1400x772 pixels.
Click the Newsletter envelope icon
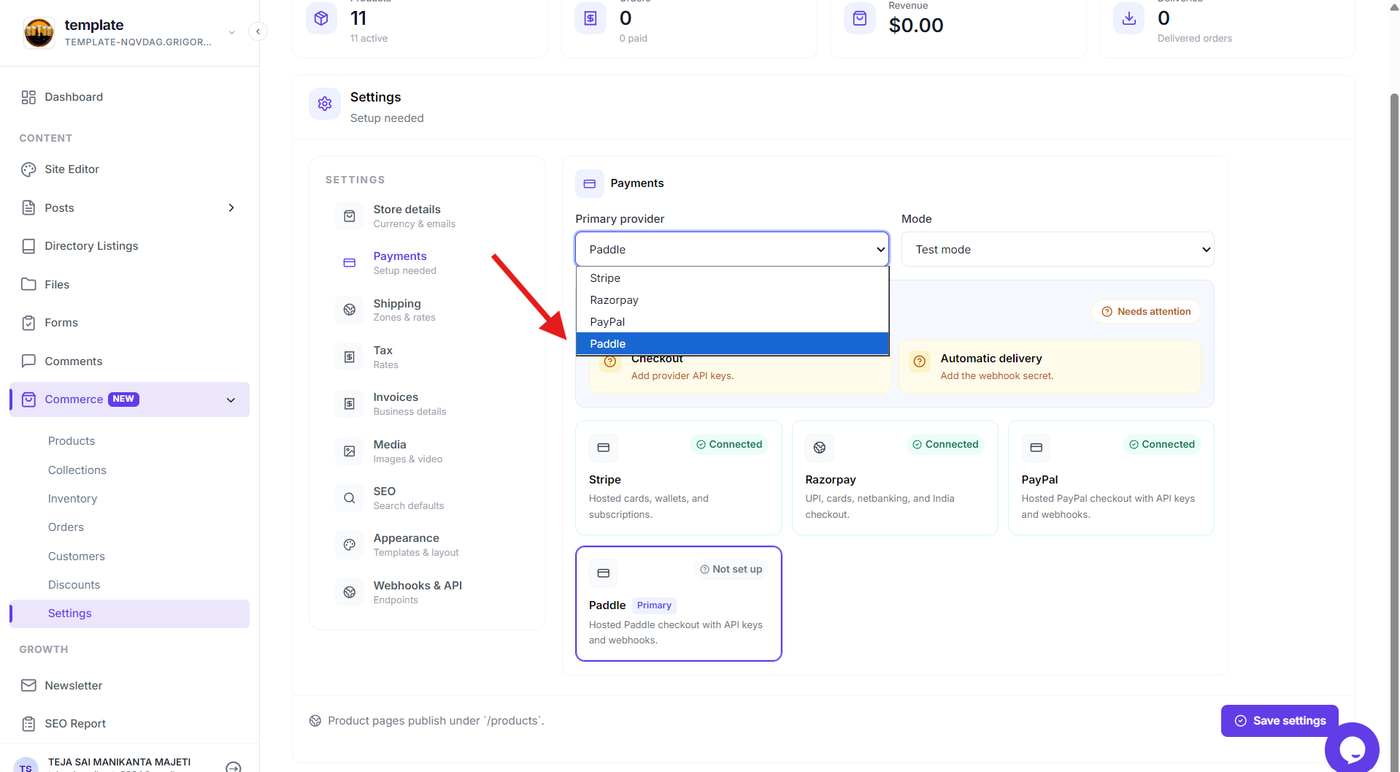28,685
